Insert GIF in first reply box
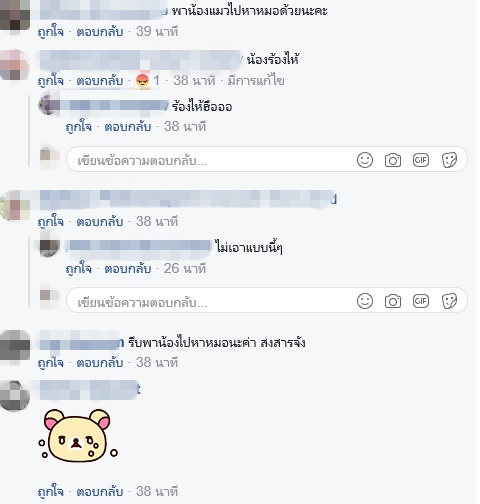 point(421,160)
